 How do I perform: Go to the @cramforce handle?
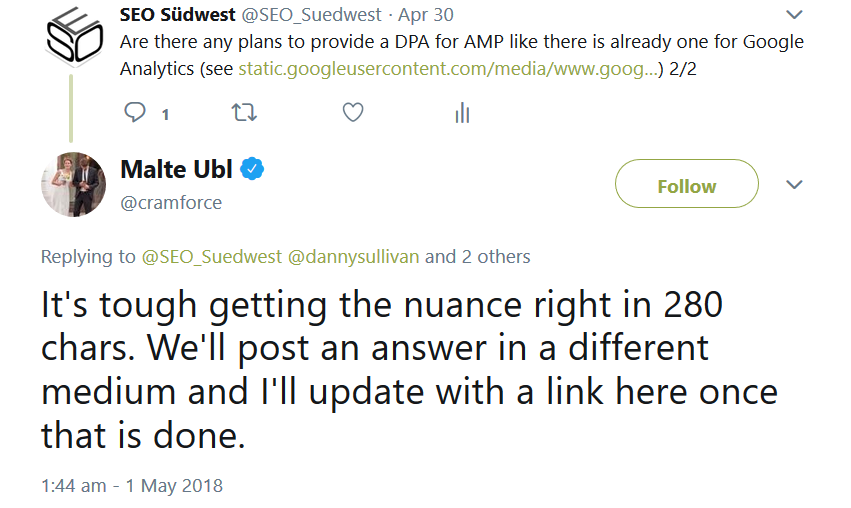(171, 202)
